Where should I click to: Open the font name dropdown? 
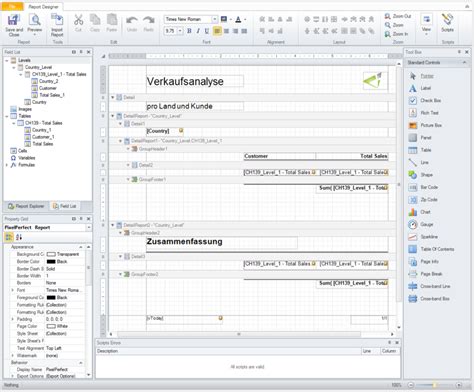(x=215, y=19)
